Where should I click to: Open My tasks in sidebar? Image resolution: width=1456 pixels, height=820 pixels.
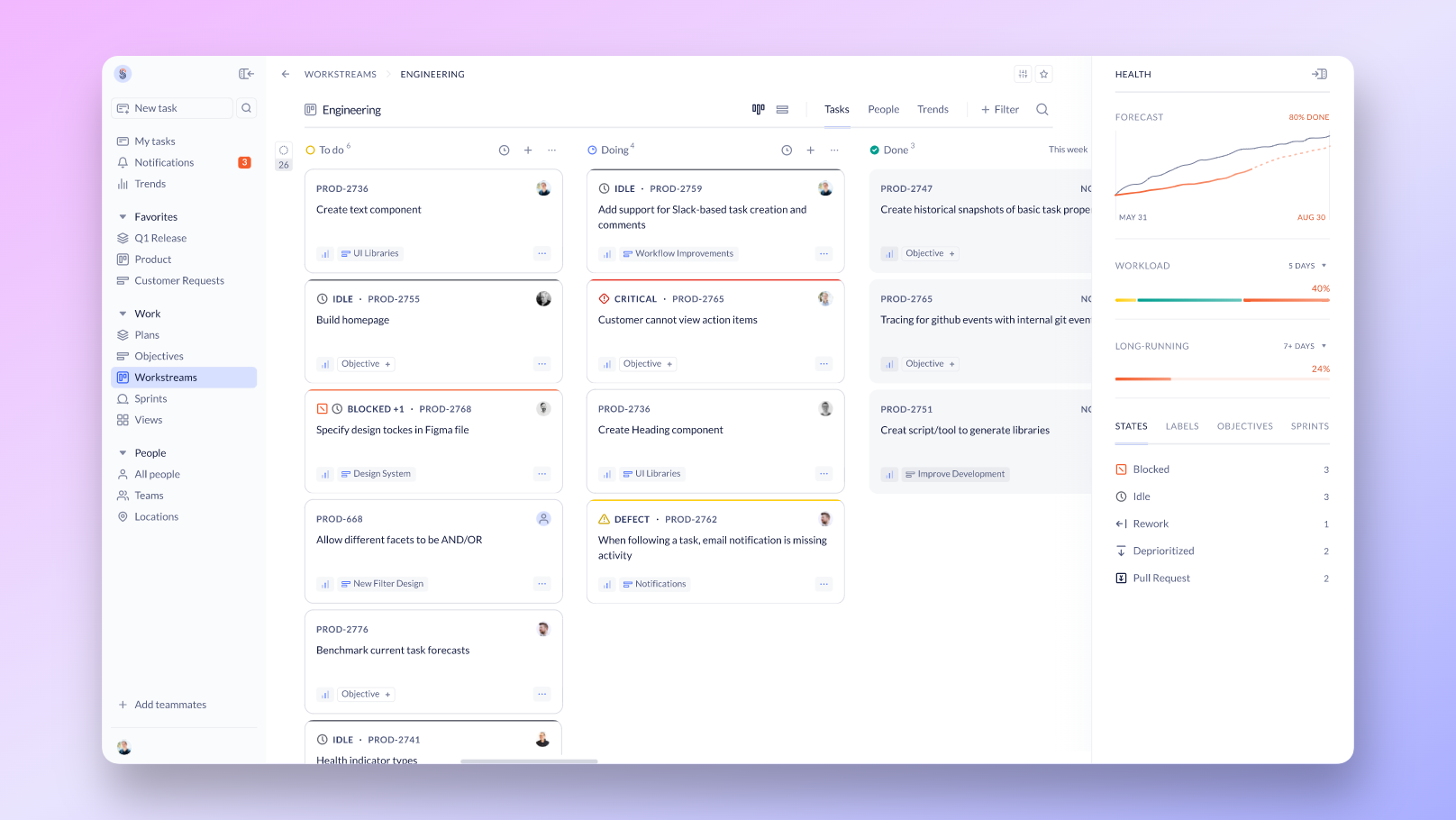coord(184,141)
